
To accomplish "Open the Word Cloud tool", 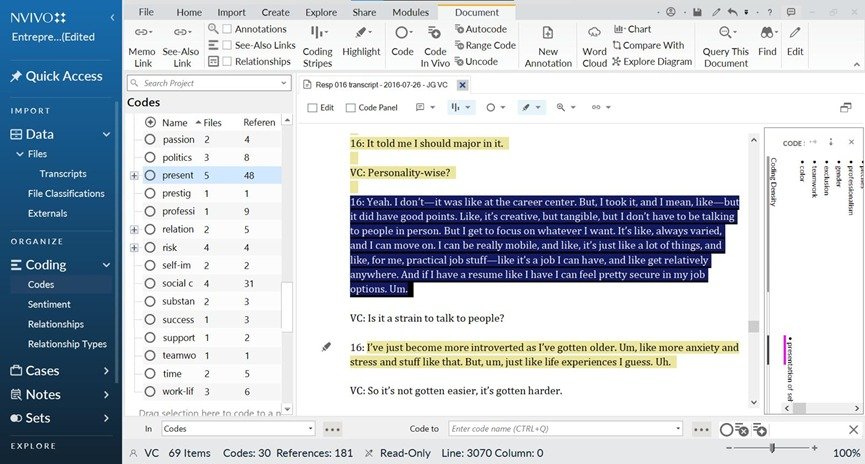I will click(594, 46).
